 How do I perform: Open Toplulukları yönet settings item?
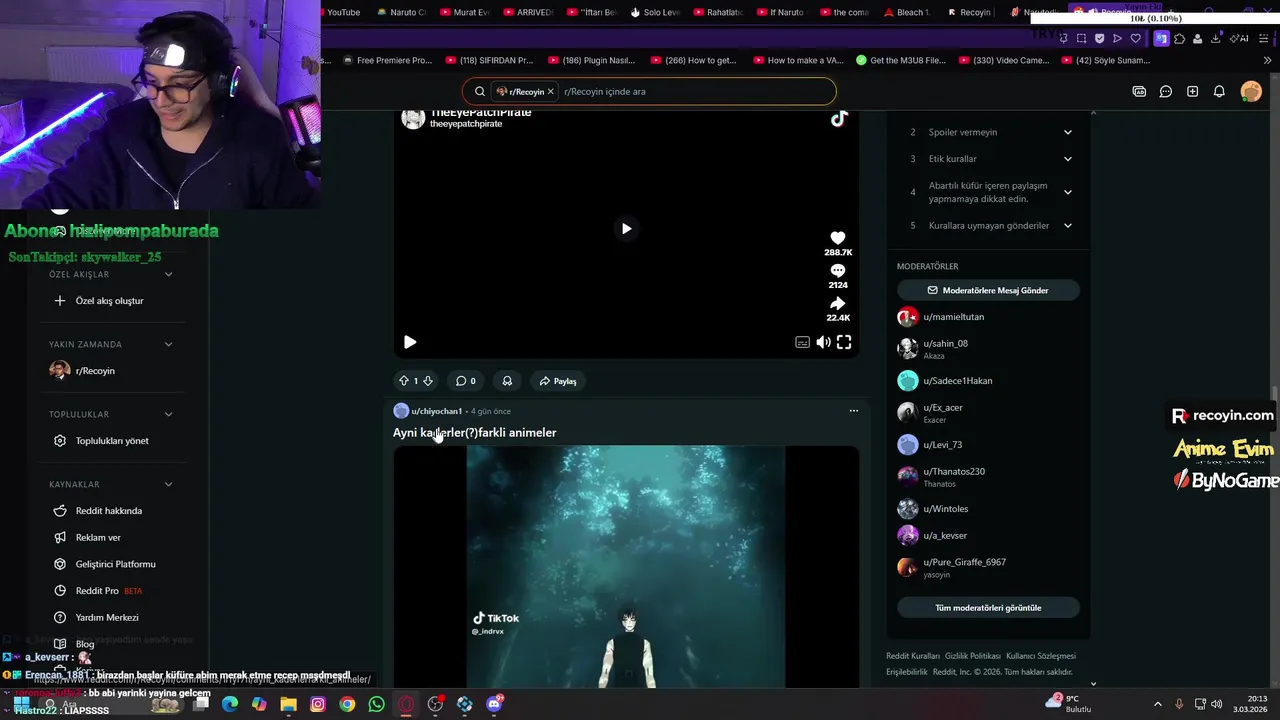point(112,441)
